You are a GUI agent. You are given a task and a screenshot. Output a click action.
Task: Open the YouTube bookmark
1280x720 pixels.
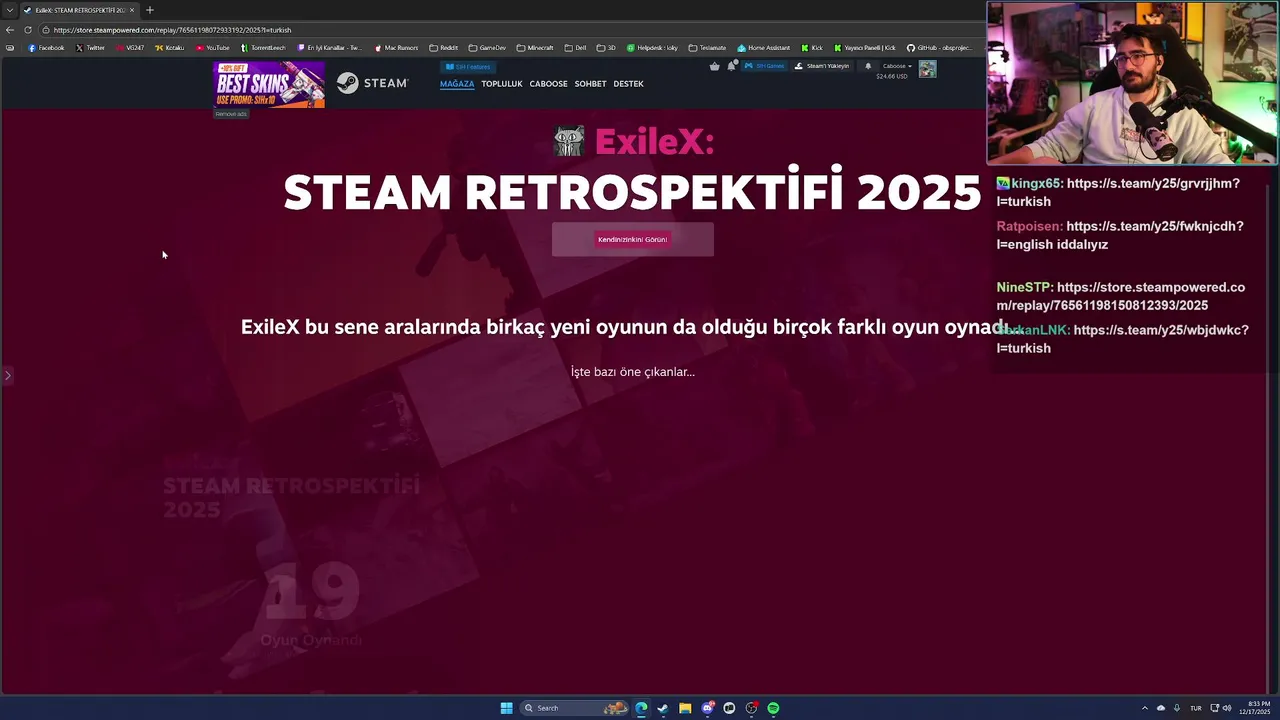click(x=213, y=48)
